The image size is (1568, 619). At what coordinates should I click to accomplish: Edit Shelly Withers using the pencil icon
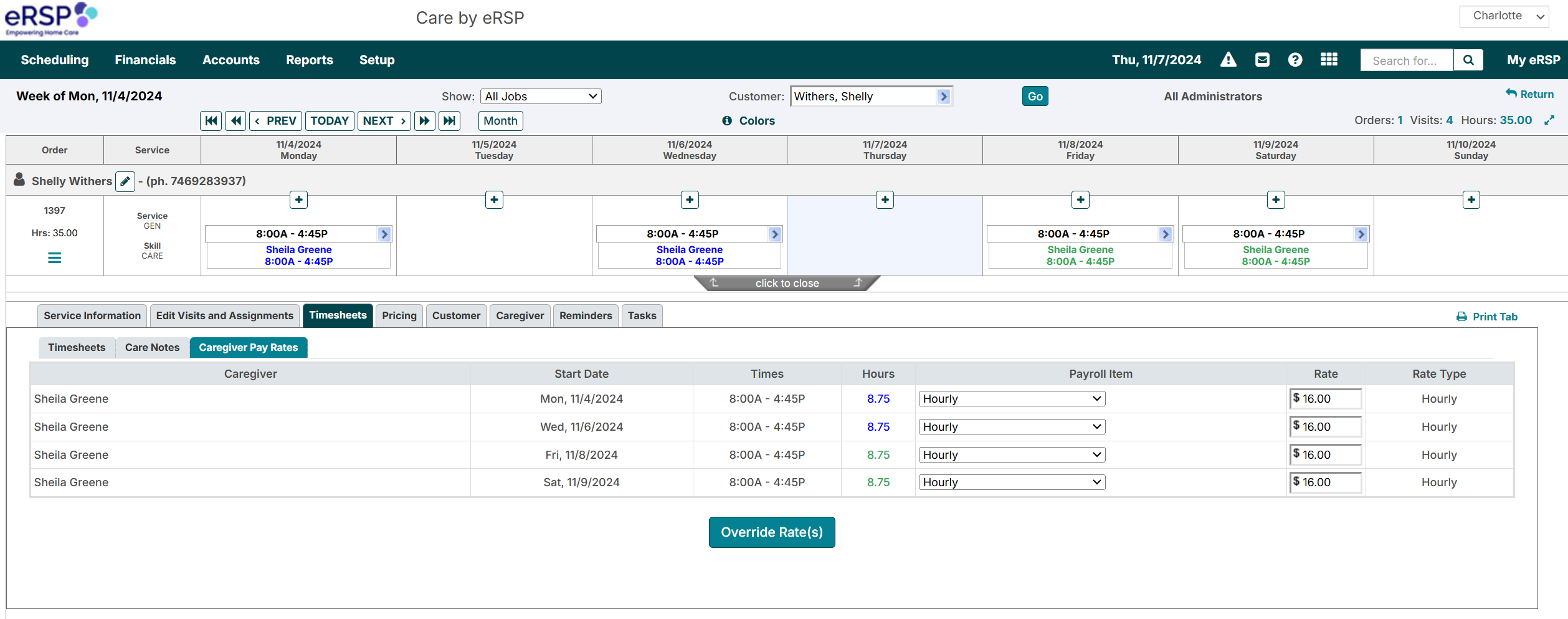(x=125, y=181)
